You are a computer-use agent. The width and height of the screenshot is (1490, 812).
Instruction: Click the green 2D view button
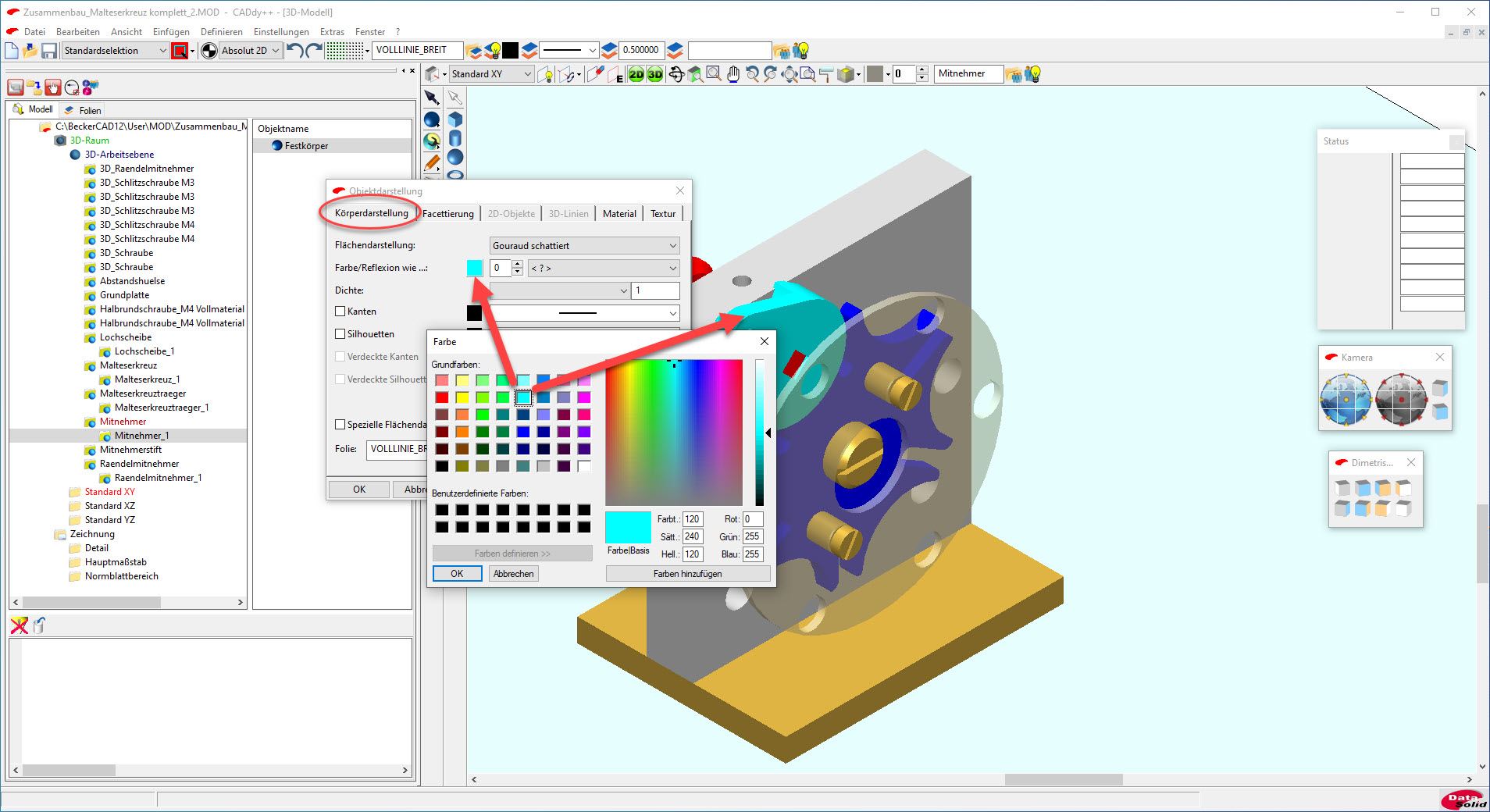point(636,74)
